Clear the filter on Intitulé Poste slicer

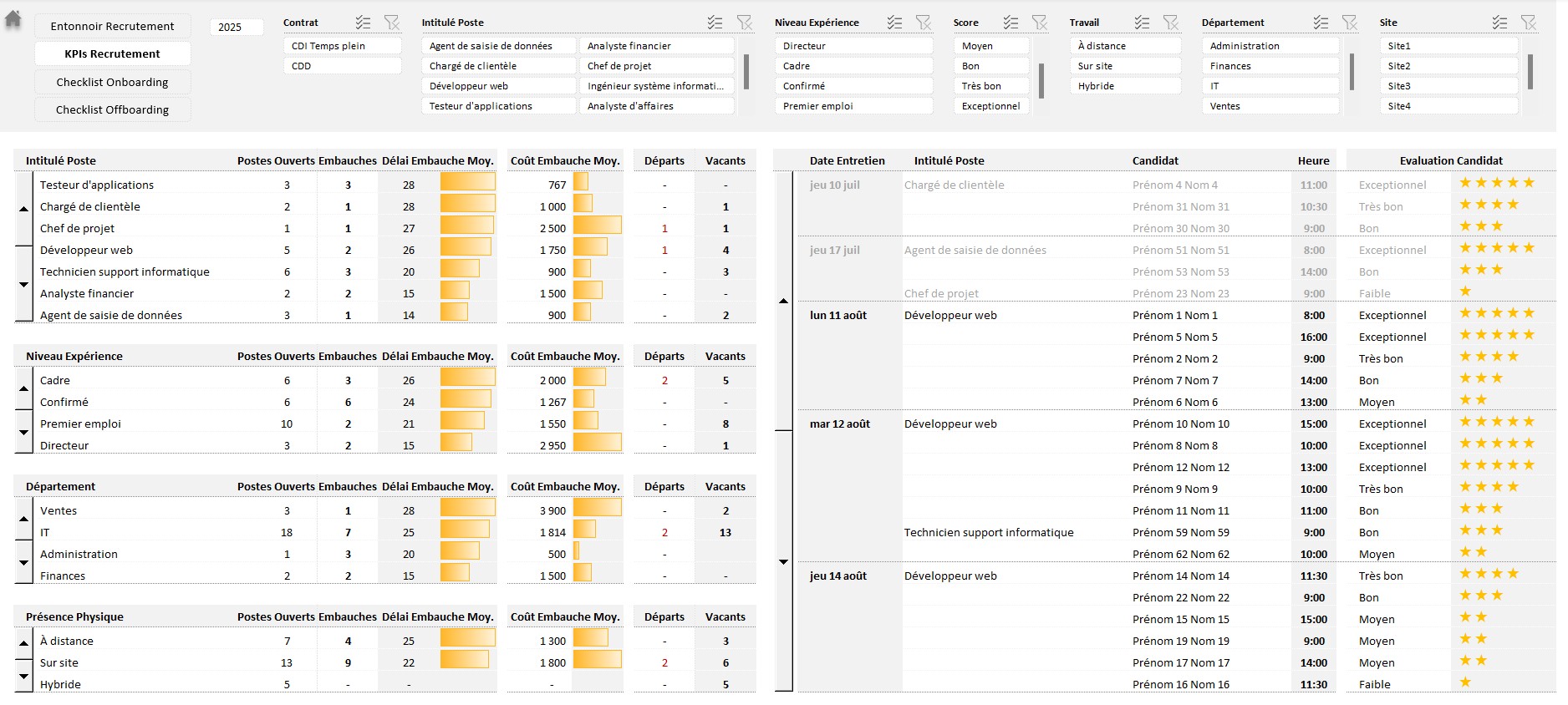tap(744, 23)
